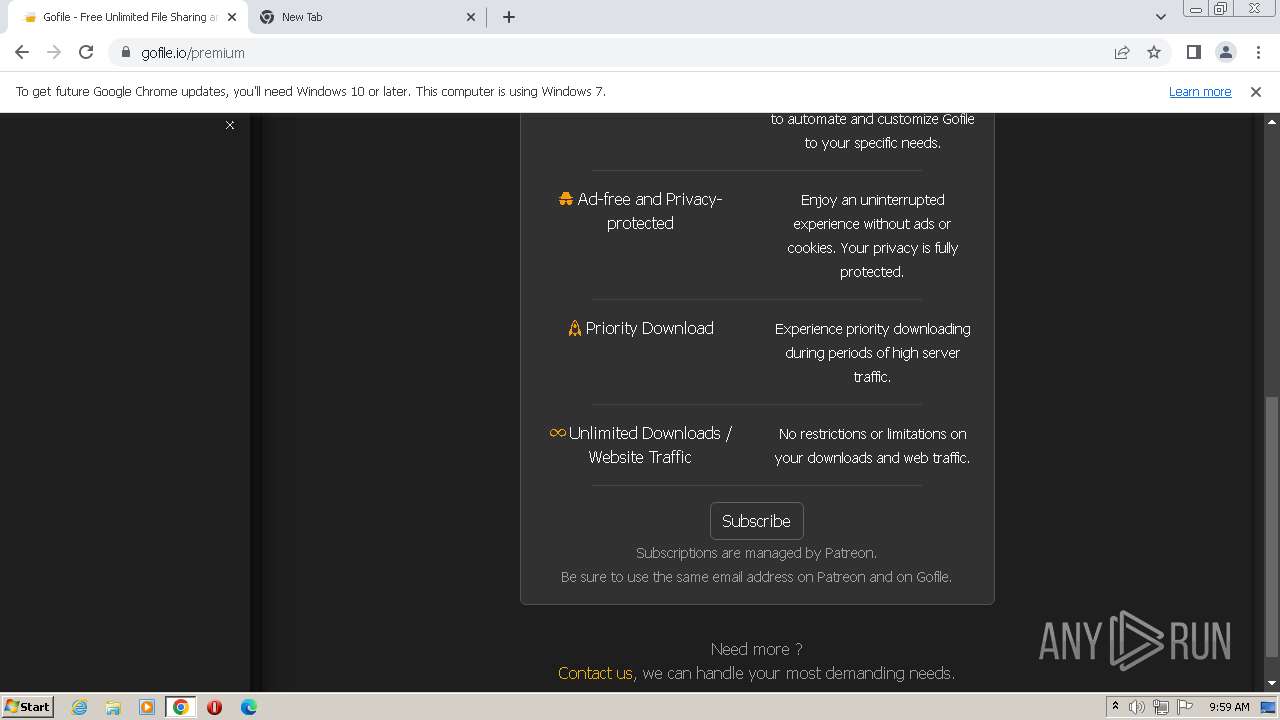Open Windows Media Player from the taskbar
The width and height of the screenshot is (1280, 720).
click(x=147, y=707)
